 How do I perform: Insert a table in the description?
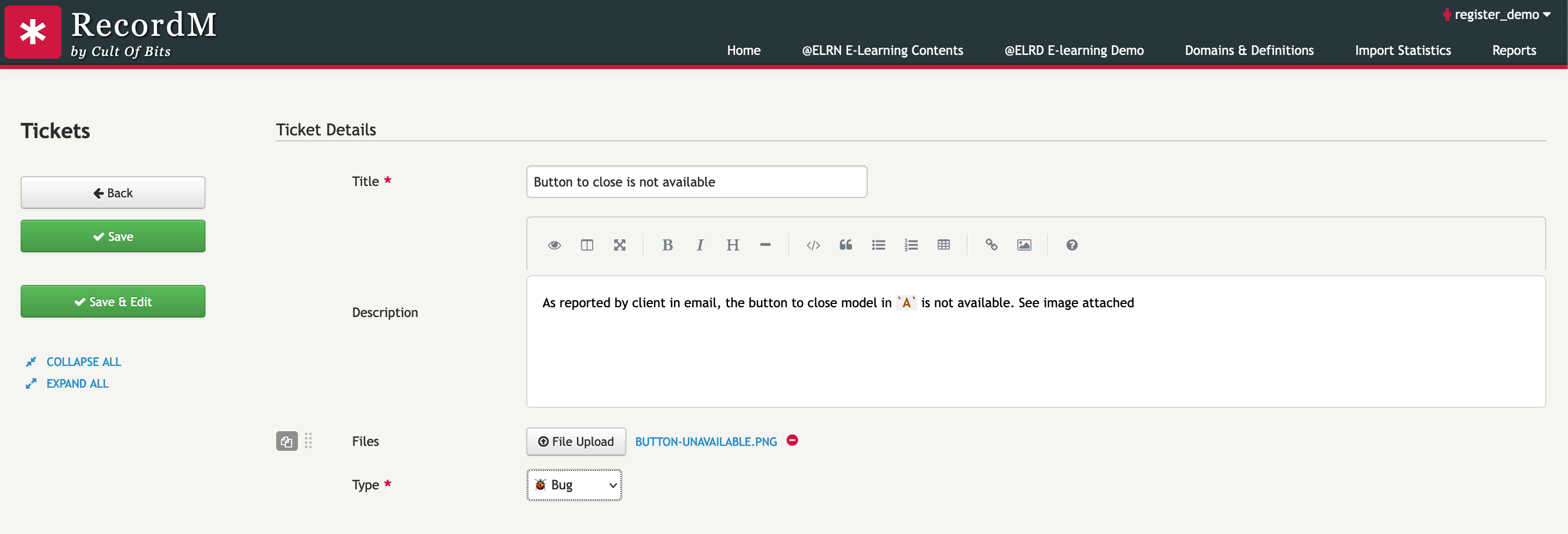943,245
